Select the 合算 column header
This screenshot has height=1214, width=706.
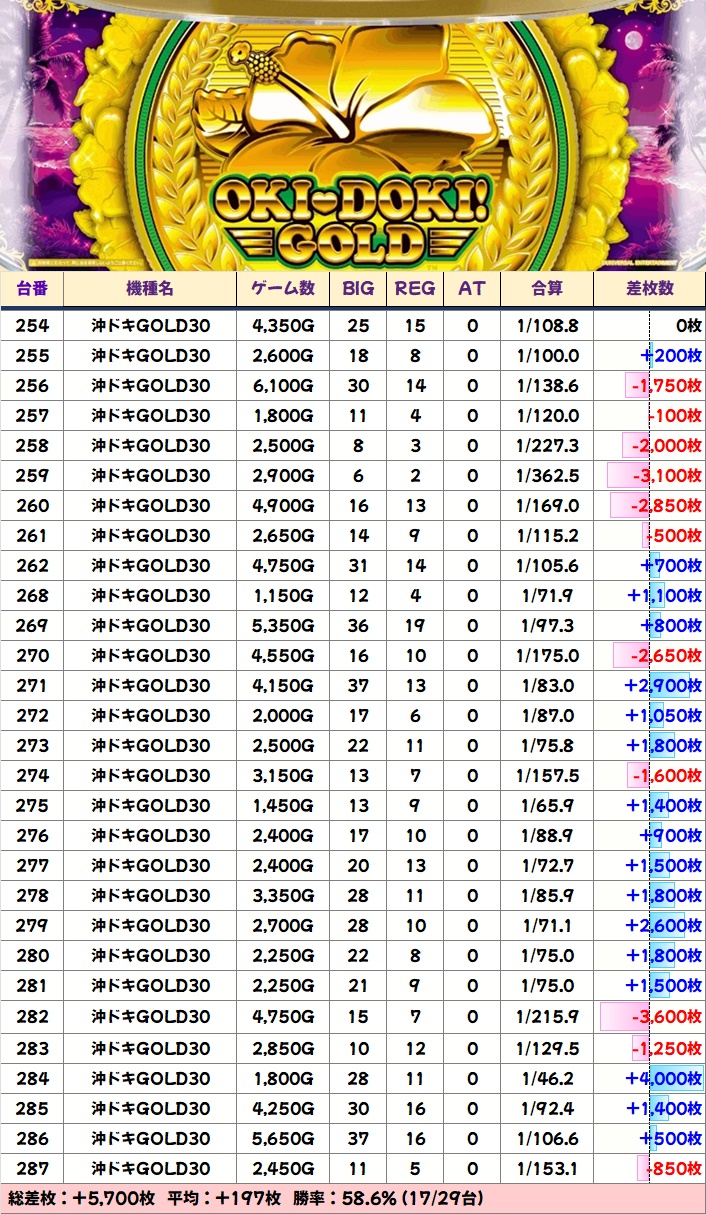(547, 288)
